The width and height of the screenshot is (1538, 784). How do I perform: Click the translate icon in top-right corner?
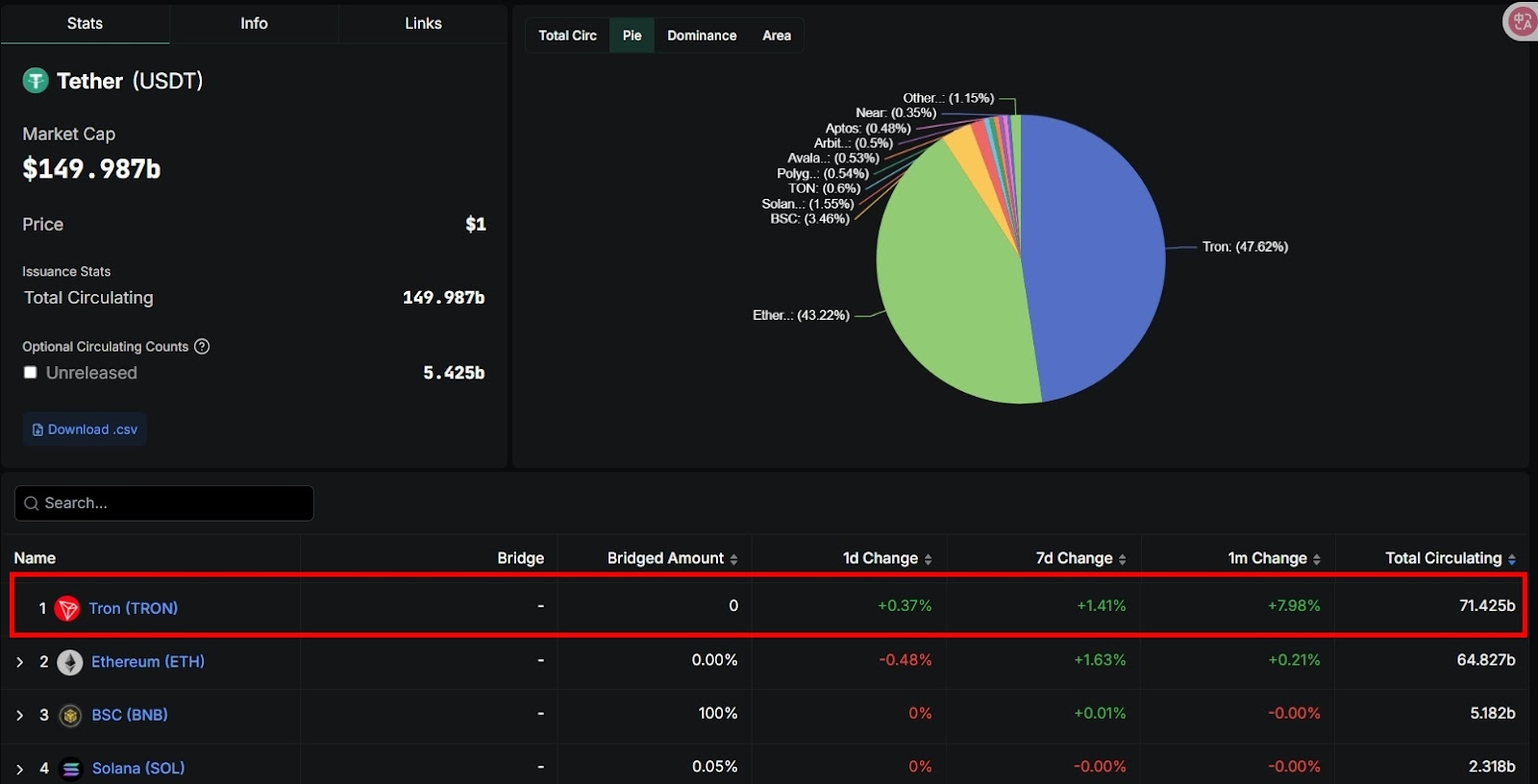(1522, 21)
